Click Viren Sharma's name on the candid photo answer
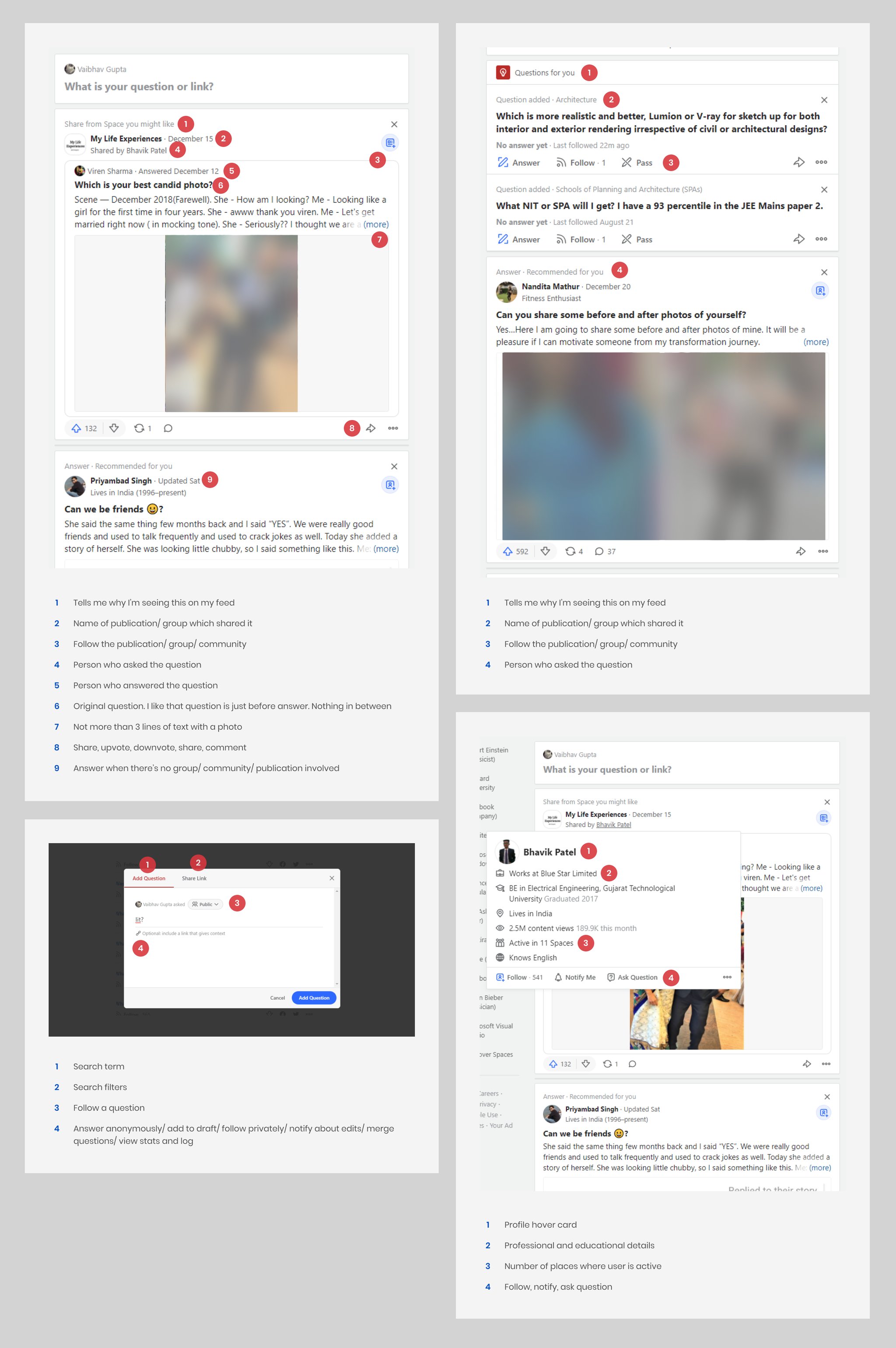 (110, 171)
